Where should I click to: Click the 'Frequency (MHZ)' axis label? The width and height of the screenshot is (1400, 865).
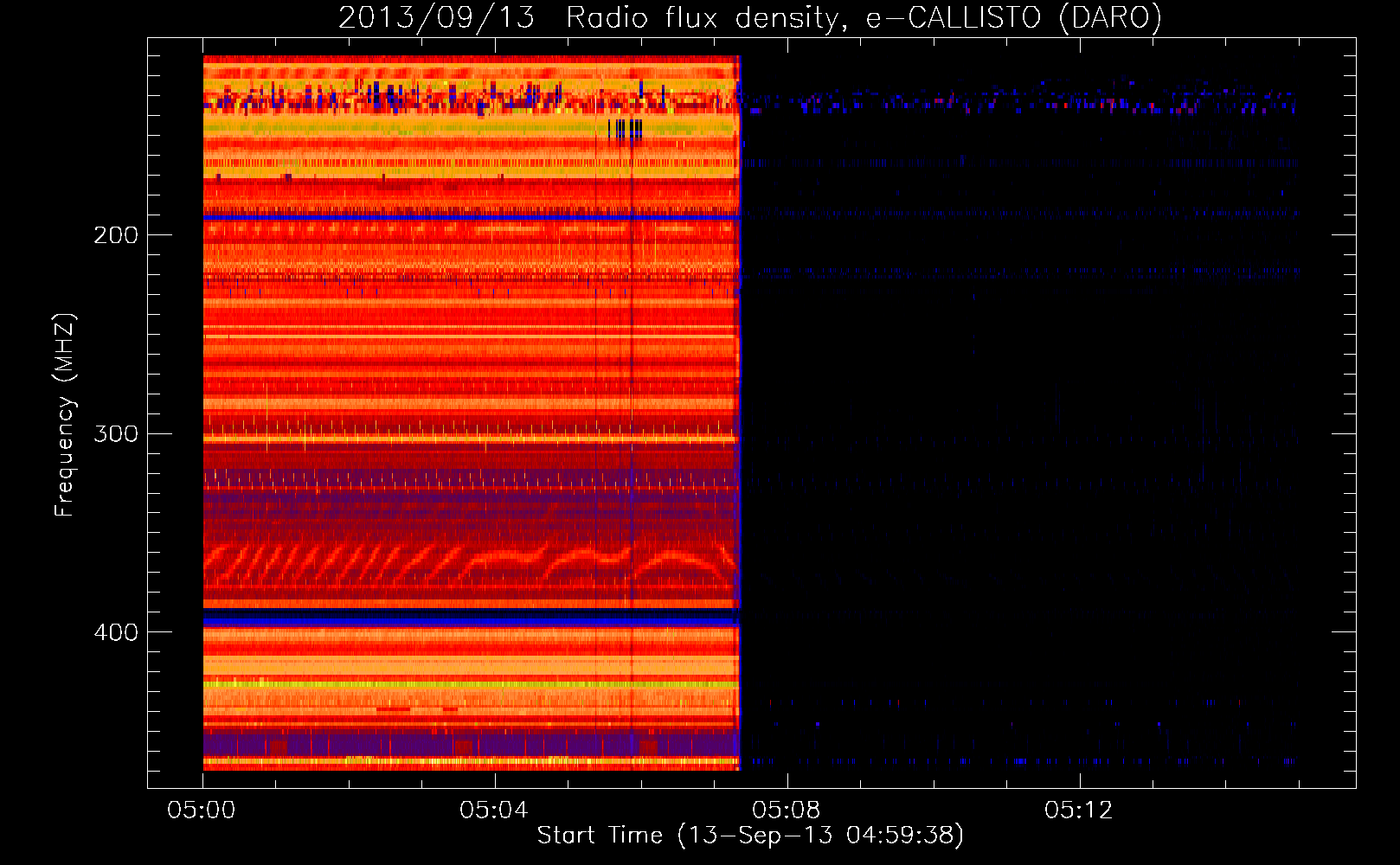click(65, 415)
